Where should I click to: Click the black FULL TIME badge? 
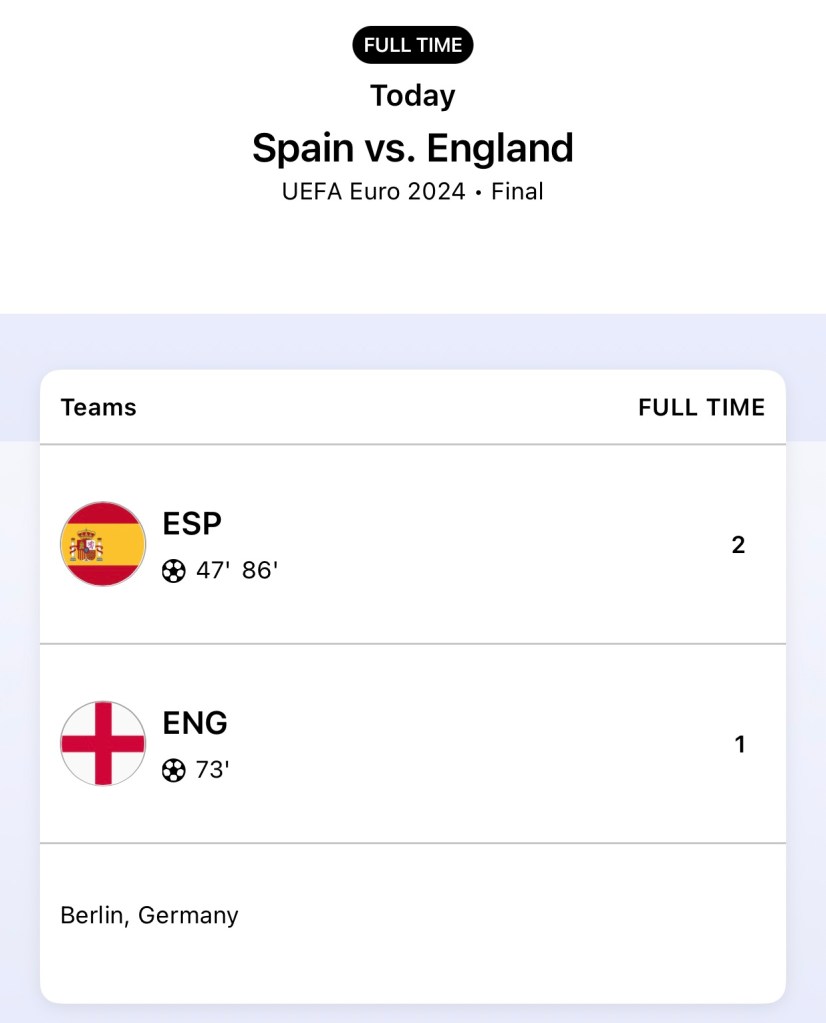point(413,45)
